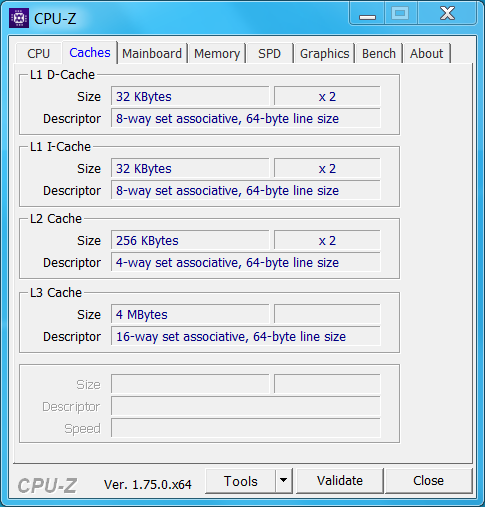Screen dimensions: 485x507
Task: Click the L1 D-Cache size field
Action: (190, 96)
